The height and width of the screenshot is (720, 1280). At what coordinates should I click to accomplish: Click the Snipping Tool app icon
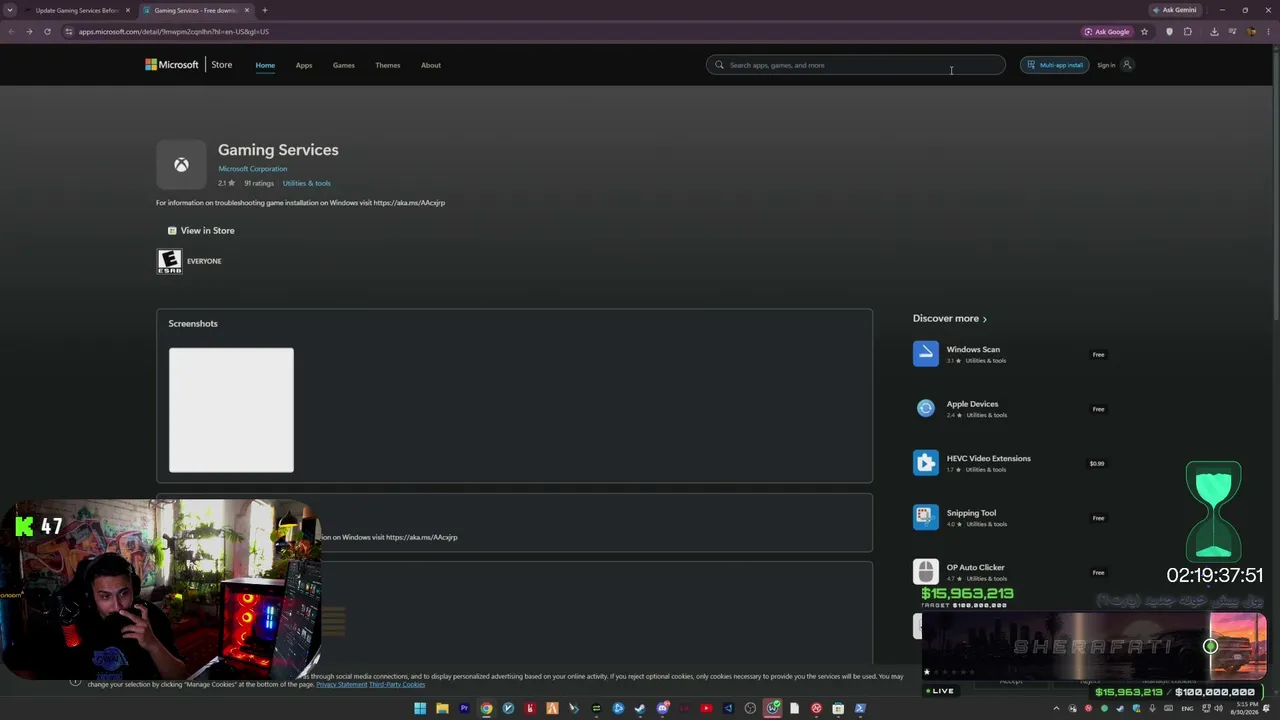(x=926, y=517)
